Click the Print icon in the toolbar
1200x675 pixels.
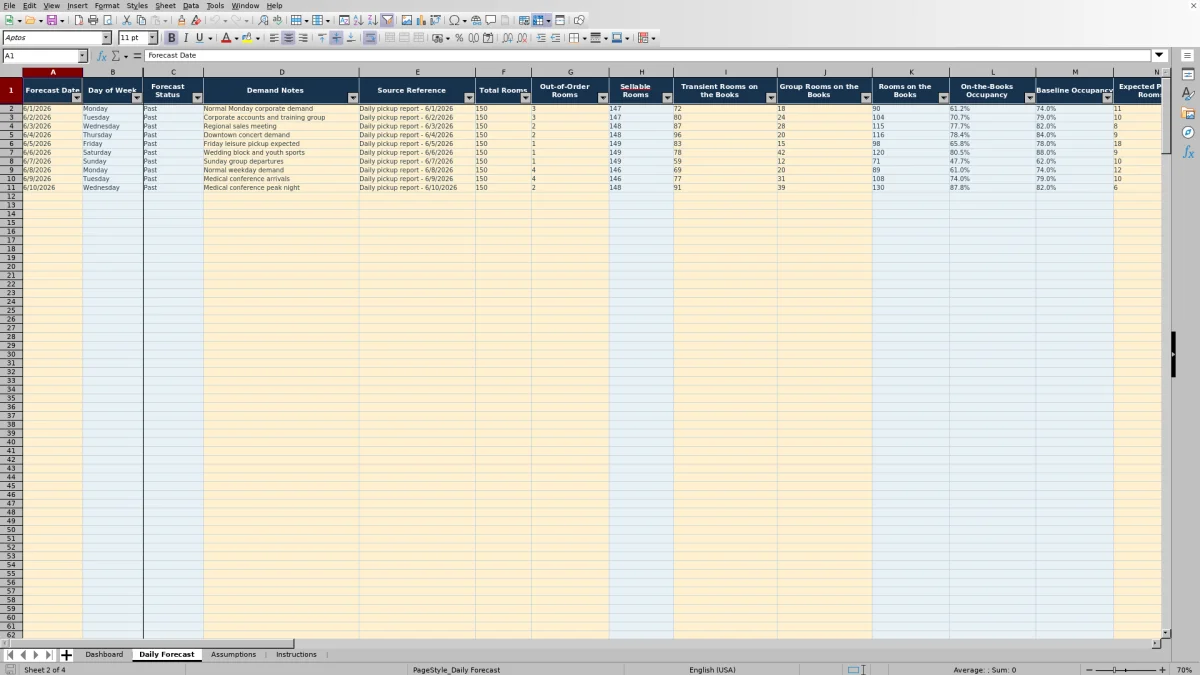(x=93, y=20)
